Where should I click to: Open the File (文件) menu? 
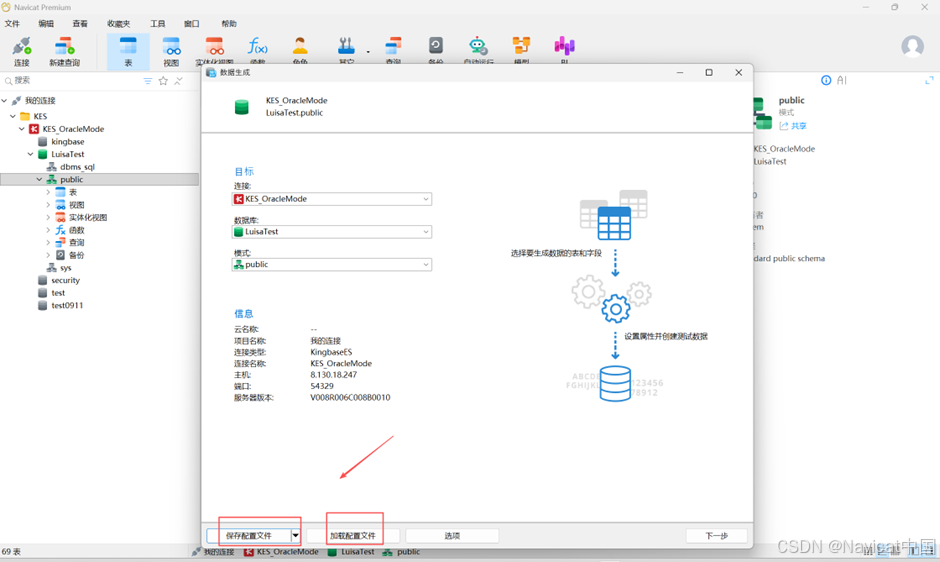click(x=12, y=23)
